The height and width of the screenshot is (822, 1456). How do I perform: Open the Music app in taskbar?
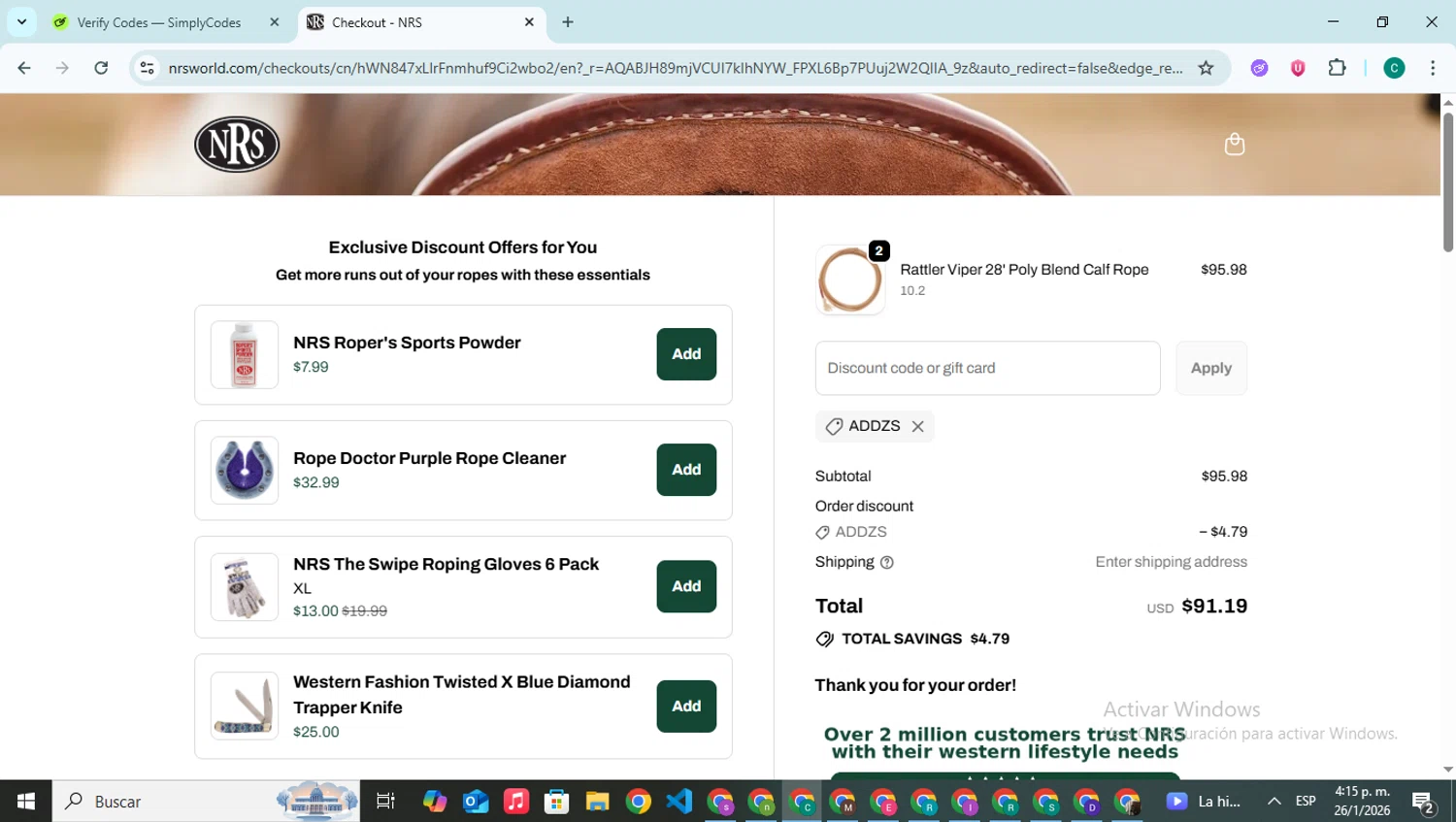516,802
